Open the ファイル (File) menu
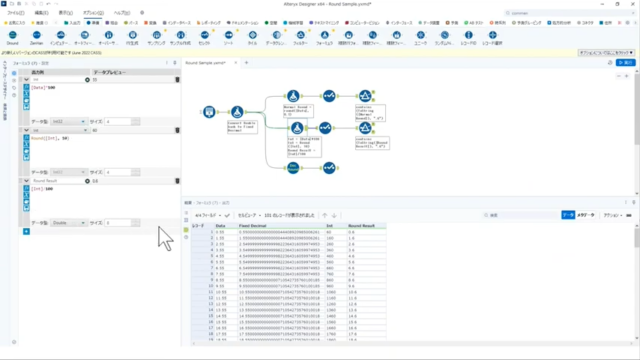This screenshot has height=360, width=640. (x=16, y=13)
